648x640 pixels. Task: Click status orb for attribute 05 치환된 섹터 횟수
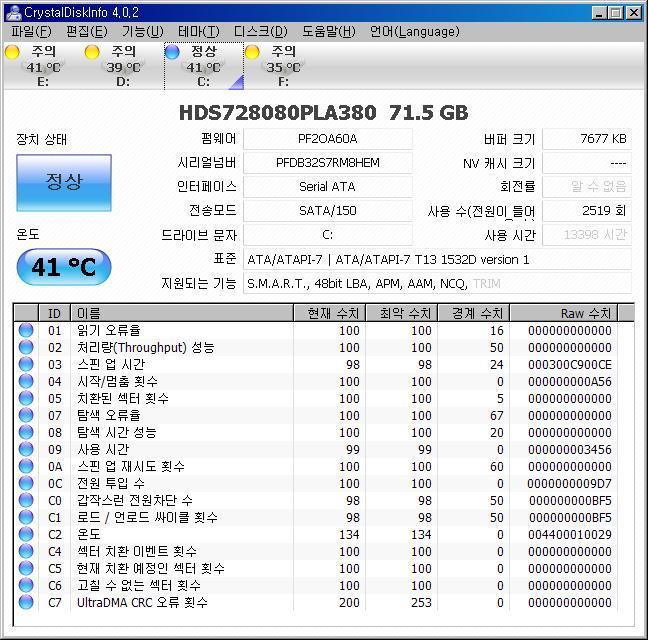(x=26, y=398)
